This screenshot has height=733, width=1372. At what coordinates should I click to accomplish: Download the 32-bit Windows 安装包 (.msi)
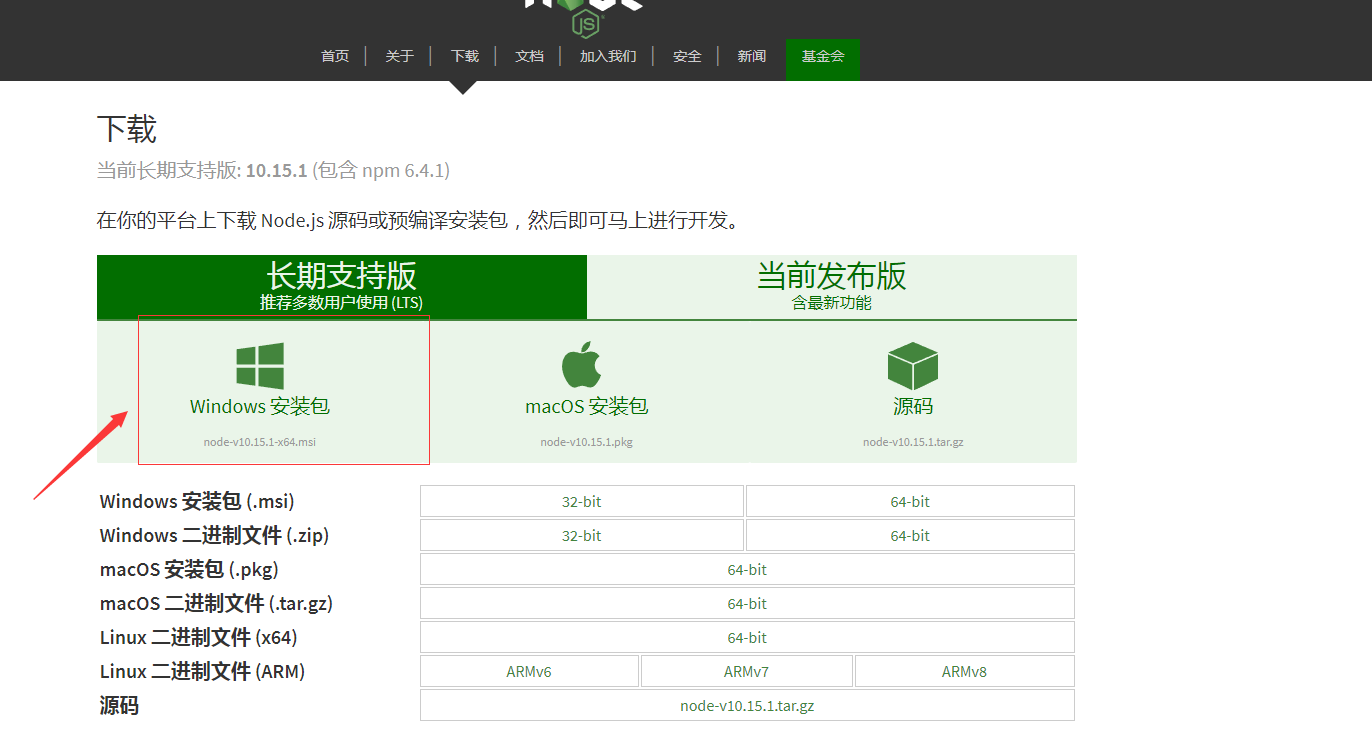pos(581,500)
